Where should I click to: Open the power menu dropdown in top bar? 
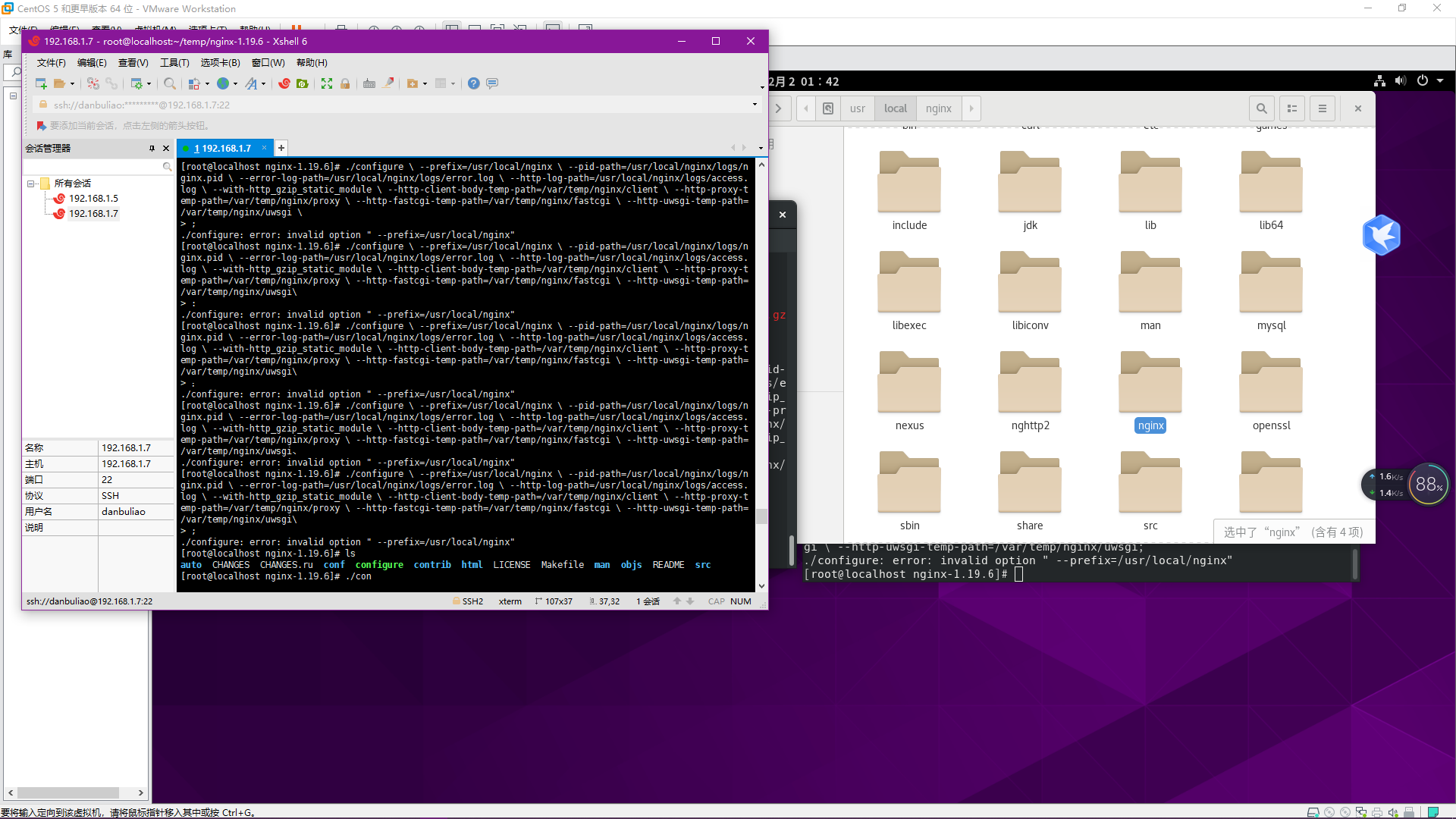pos(1440,81)
